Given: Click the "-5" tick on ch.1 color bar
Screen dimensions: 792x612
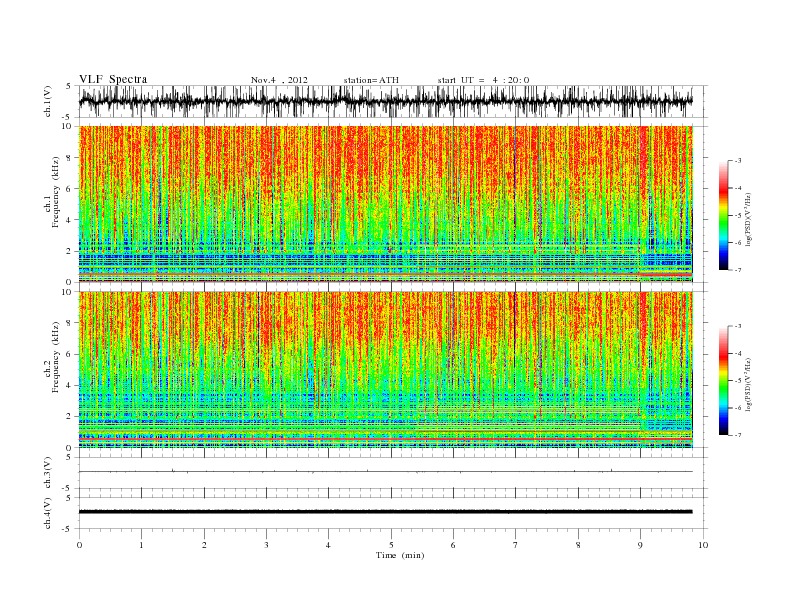Looking at the screenshot, I should 737,216.
